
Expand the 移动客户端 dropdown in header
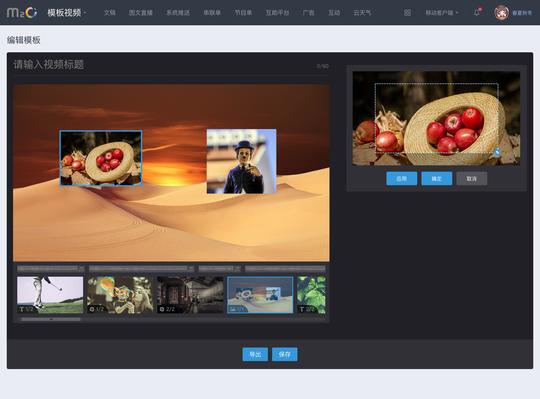(x=442, y=13)
